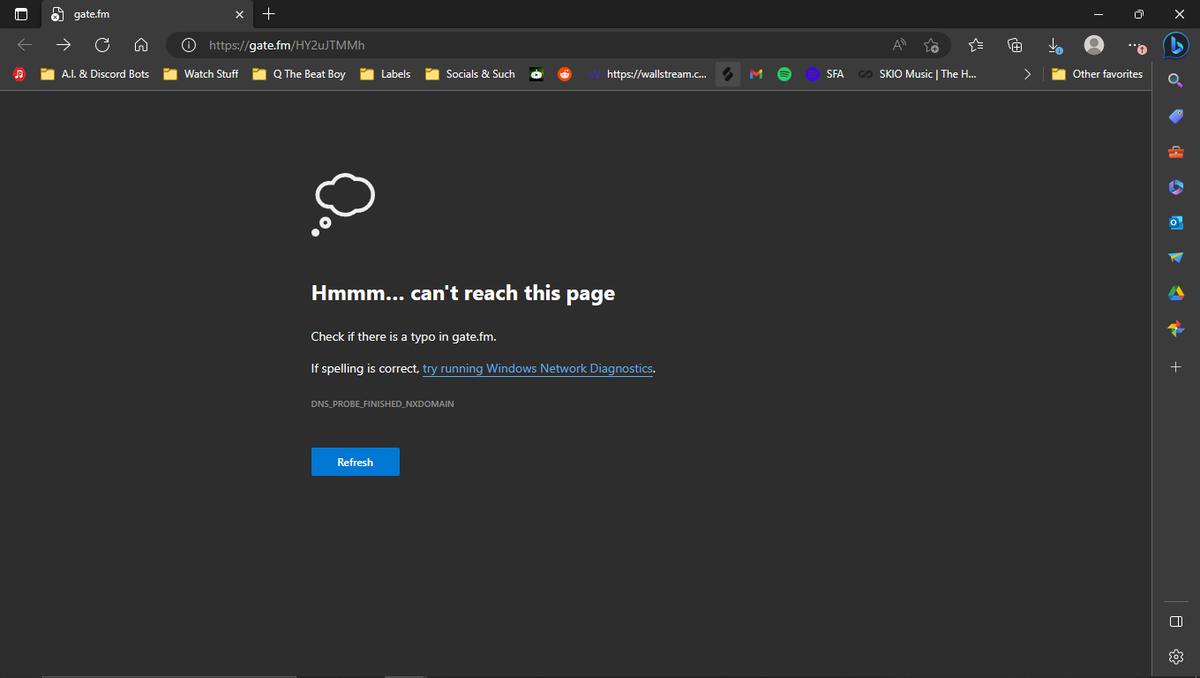Screen dimensions: 1200x678
Task: Open sidebar blue paper-plane Drop icon
Action: pos(1175,257)
